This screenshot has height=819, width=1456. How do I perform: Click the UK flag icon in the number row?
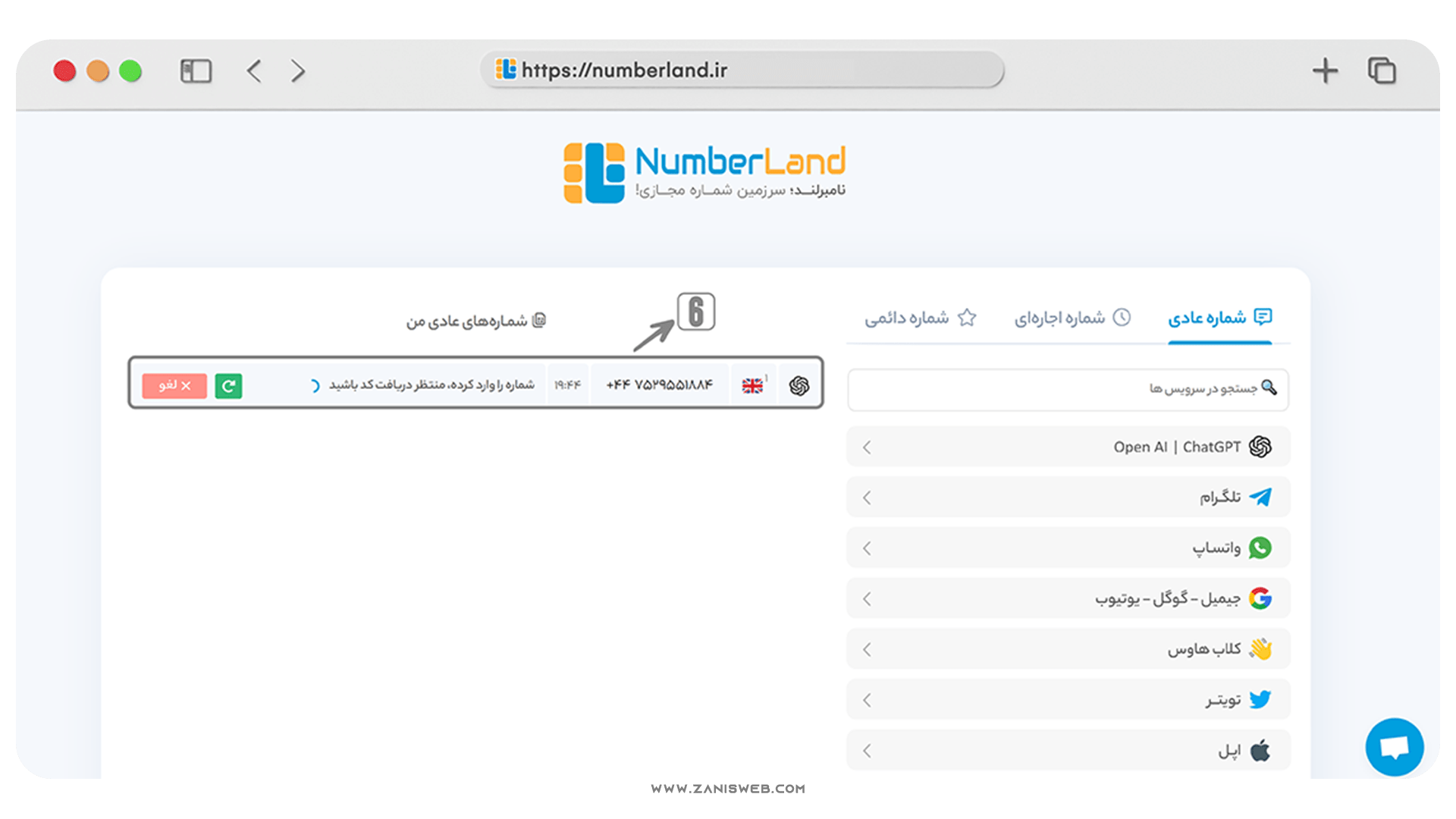tap(752, 386)
